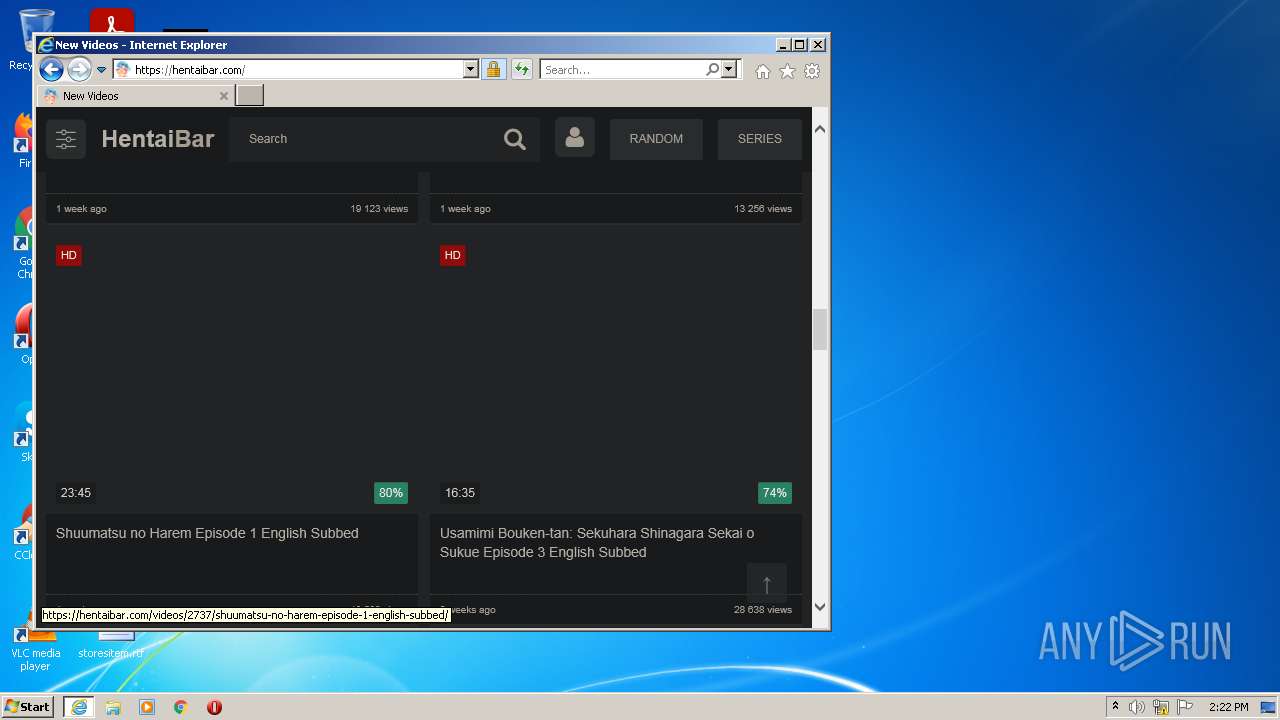The width and height of the screenshot is (1280, 720).
Task: Submit search with the site magnifier icon
Action: click(x=515, y=139)
